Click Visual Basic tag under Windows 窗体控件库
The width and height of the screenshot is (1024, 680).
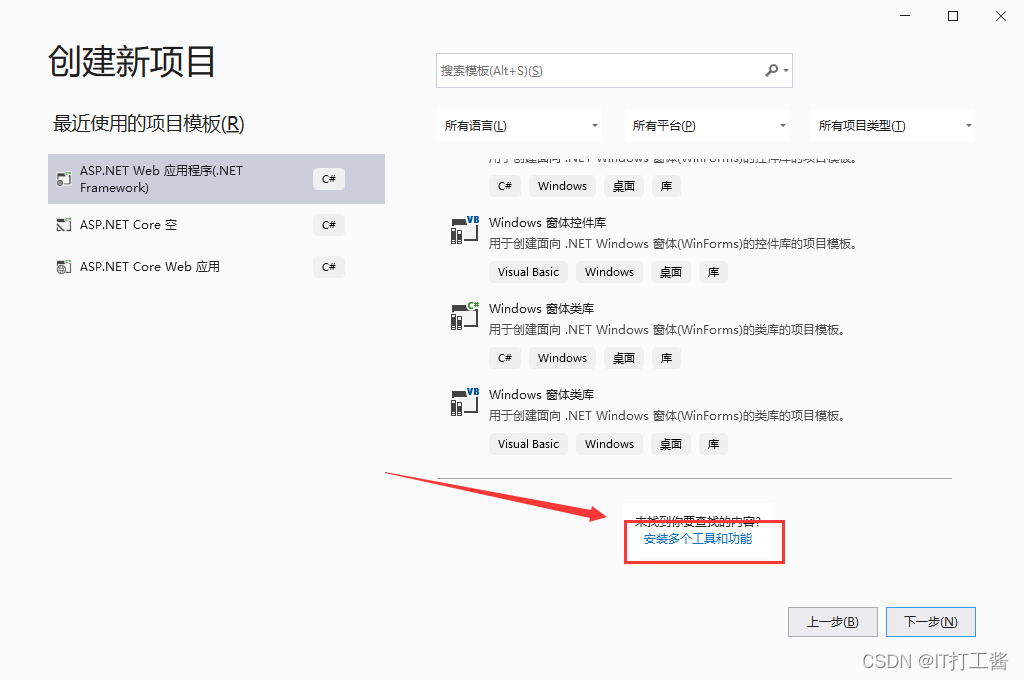click(528, 272)
